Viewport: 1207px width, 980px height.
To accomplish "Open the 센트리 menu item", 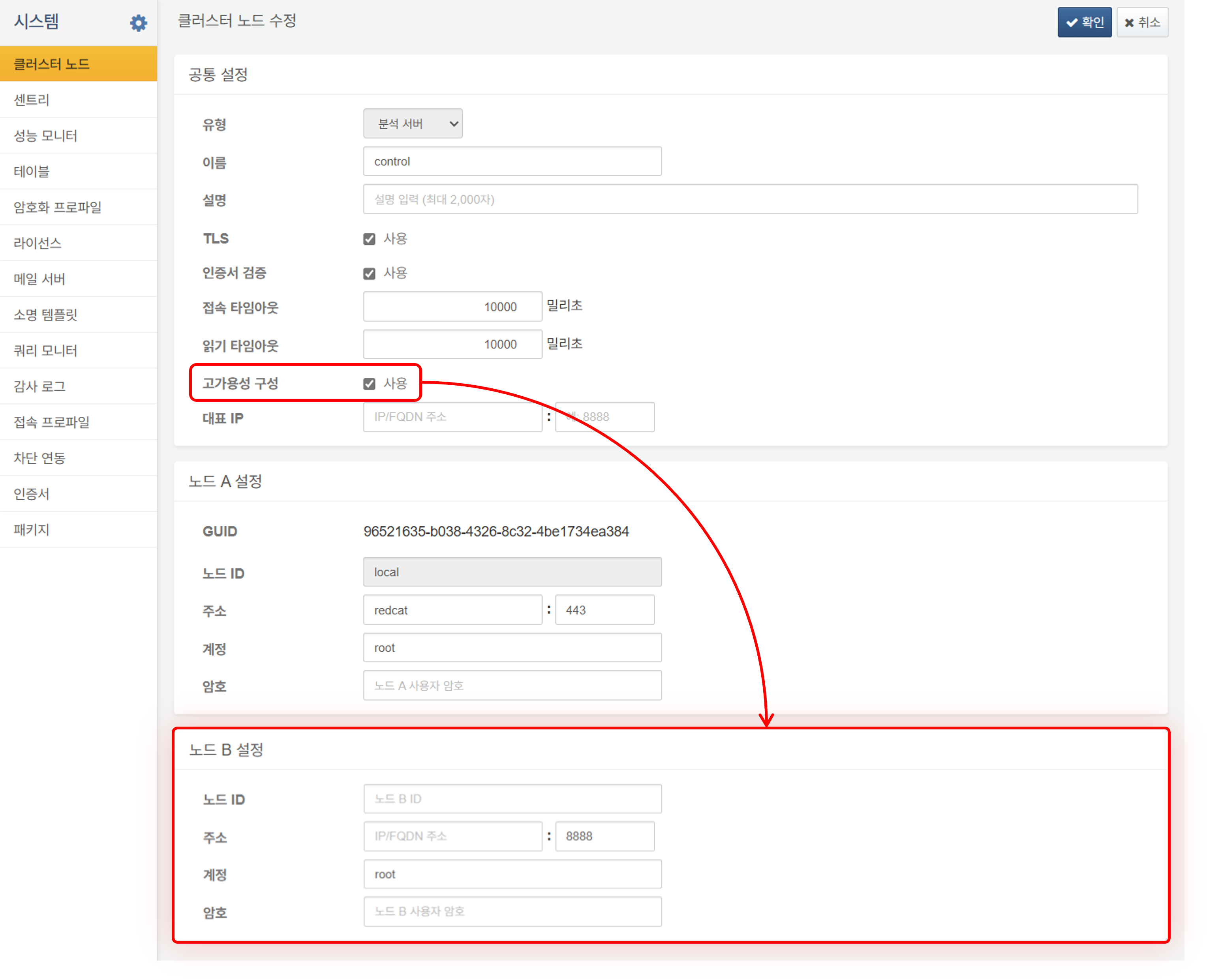I will (32, 100).
